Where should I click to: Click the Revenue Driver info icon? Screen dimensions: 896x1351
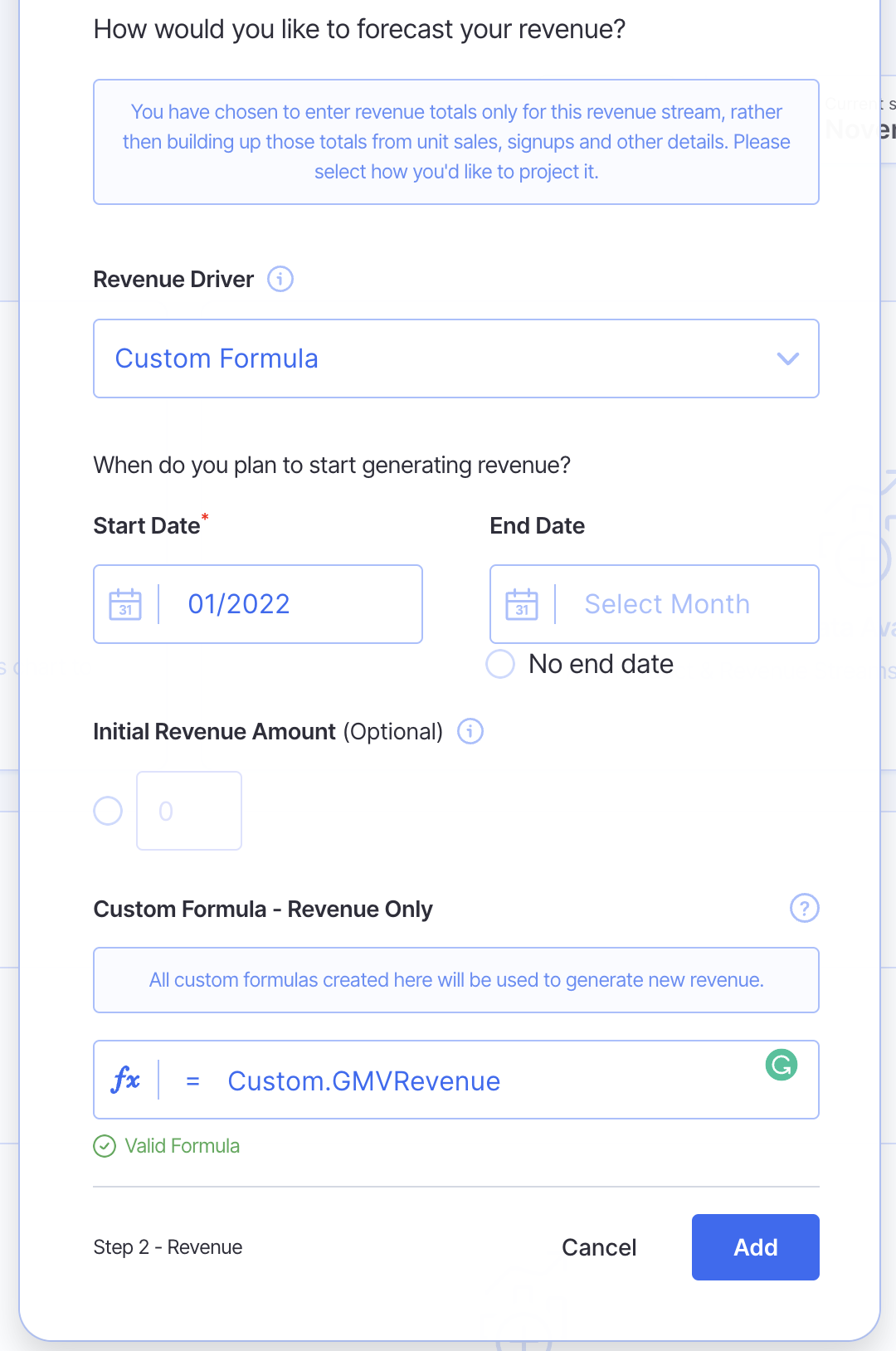(x=280, y=279)
